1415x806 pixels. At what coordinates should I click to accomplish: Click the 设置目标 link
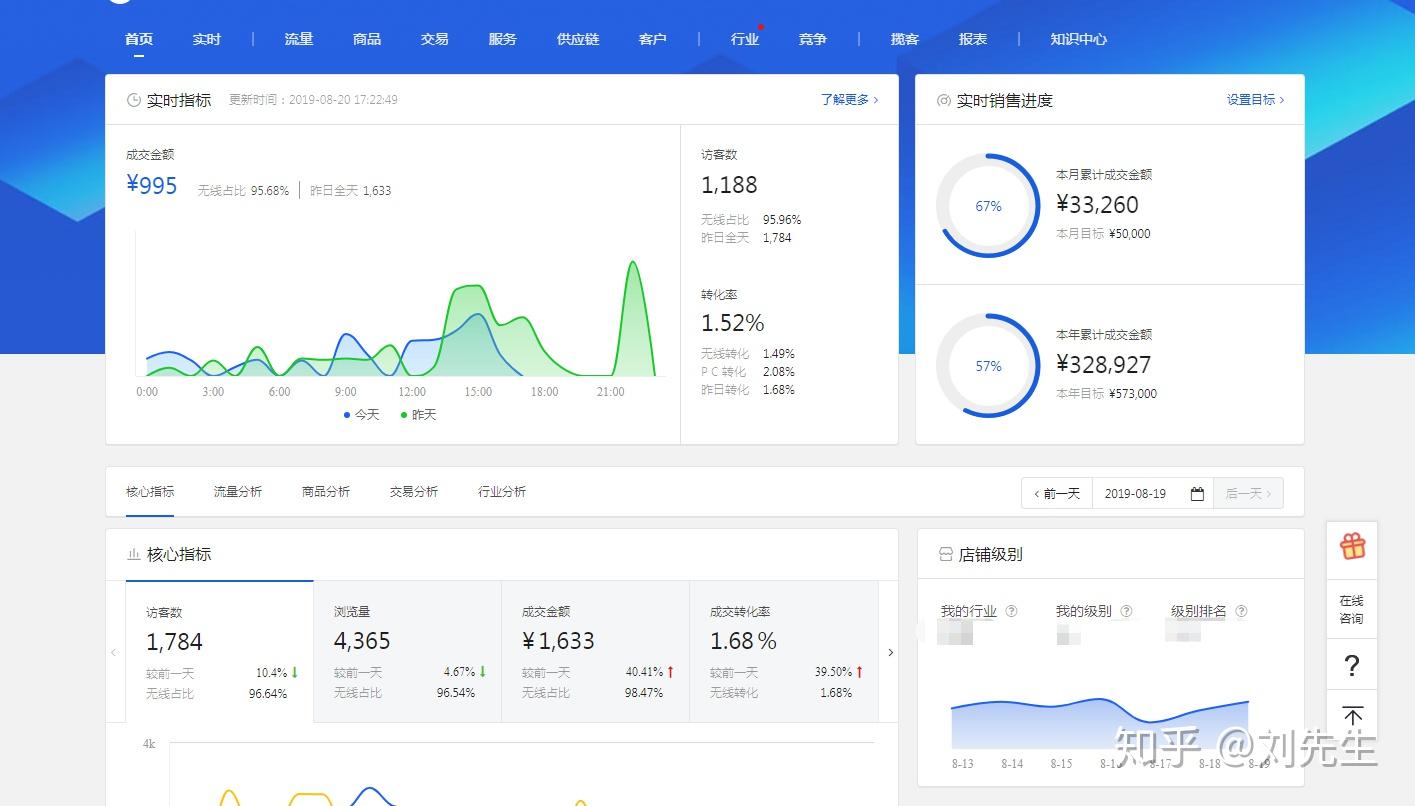[x=1255, y=100]
